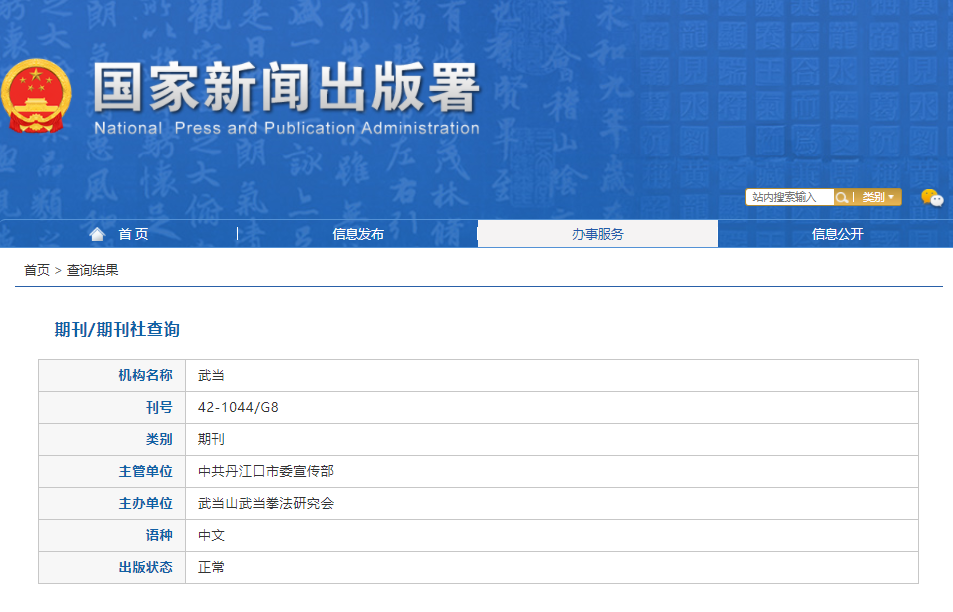Click the 查询结果 breadcrumb text
Image resolution: width=953 pixels, height=612 pixels.
(93, 270)
